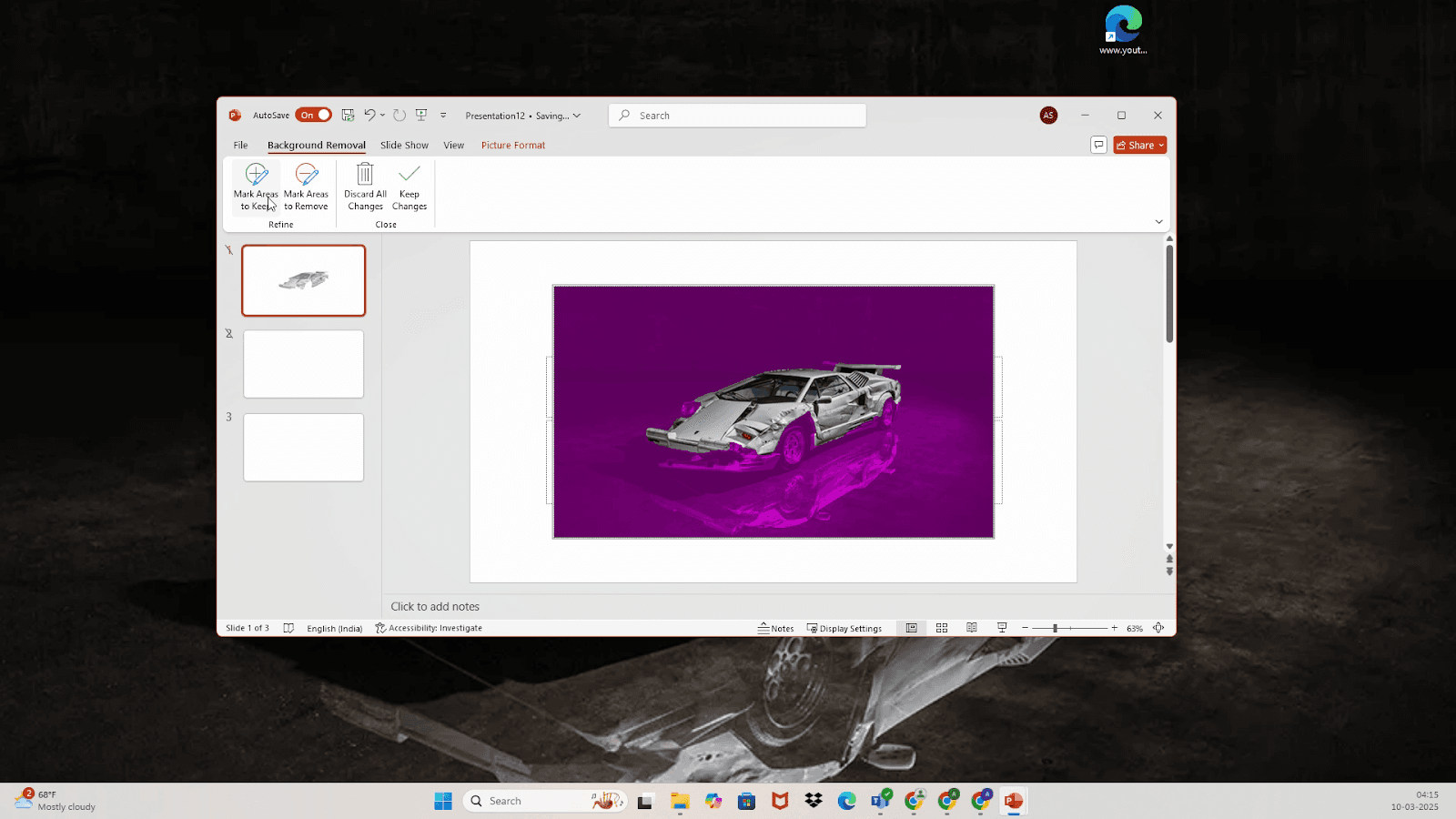
Task: Start Slide Show from status bar
Action: pos(1002,628)
